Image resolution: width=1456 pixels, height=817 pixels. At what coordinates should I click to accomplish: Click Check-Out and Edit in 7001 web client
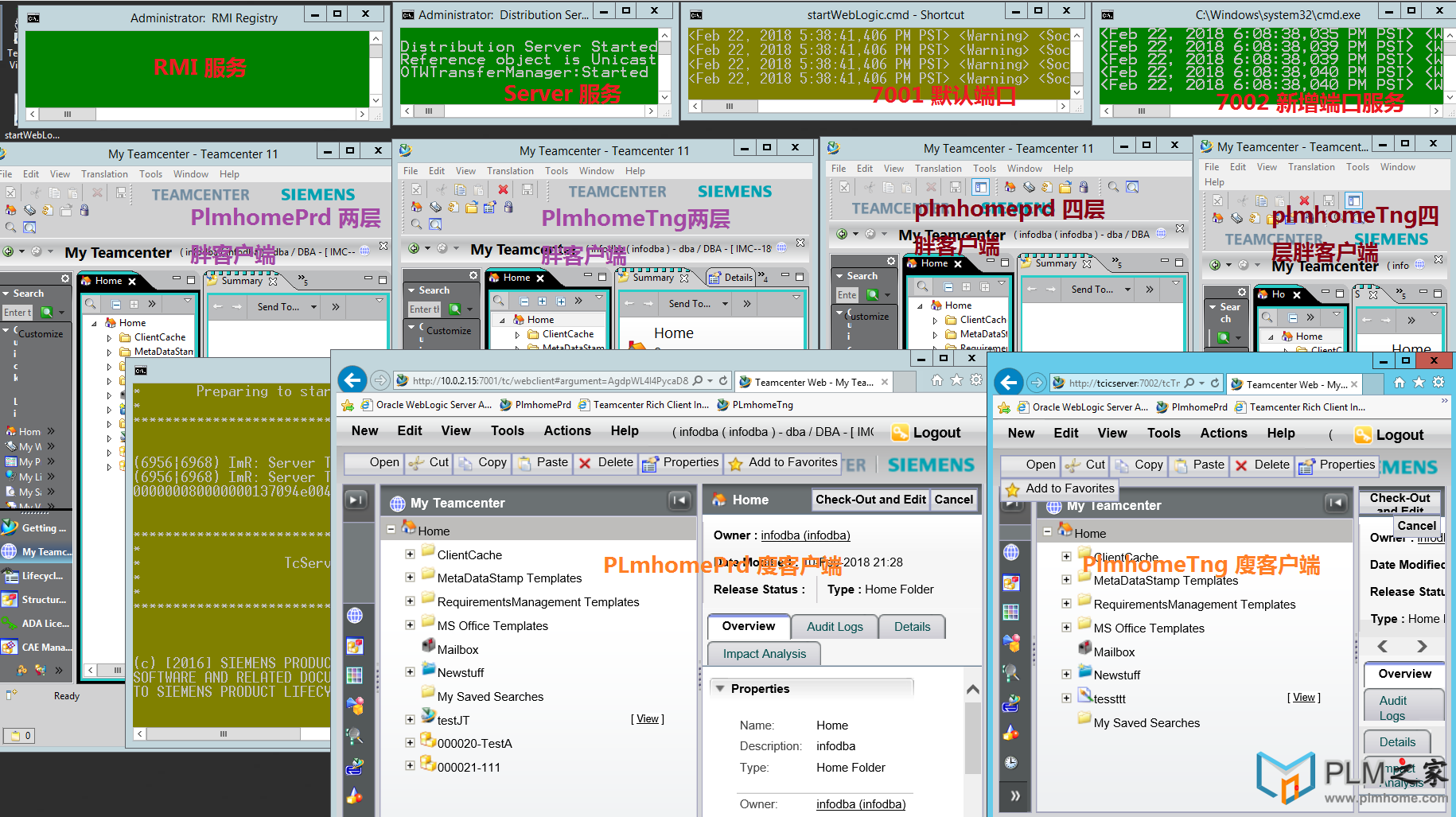click(x=870, y=500)
